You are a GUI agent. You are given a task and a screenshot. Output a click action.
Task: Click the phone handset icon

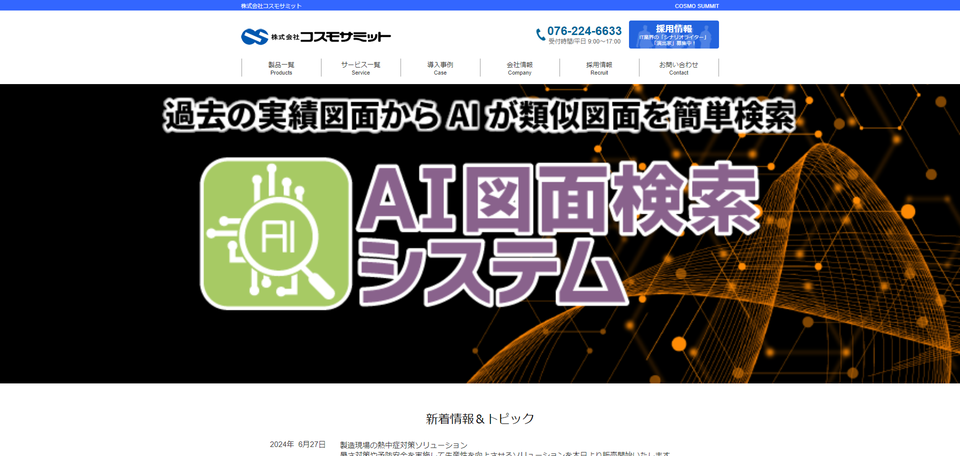click(x=541, y=35)
